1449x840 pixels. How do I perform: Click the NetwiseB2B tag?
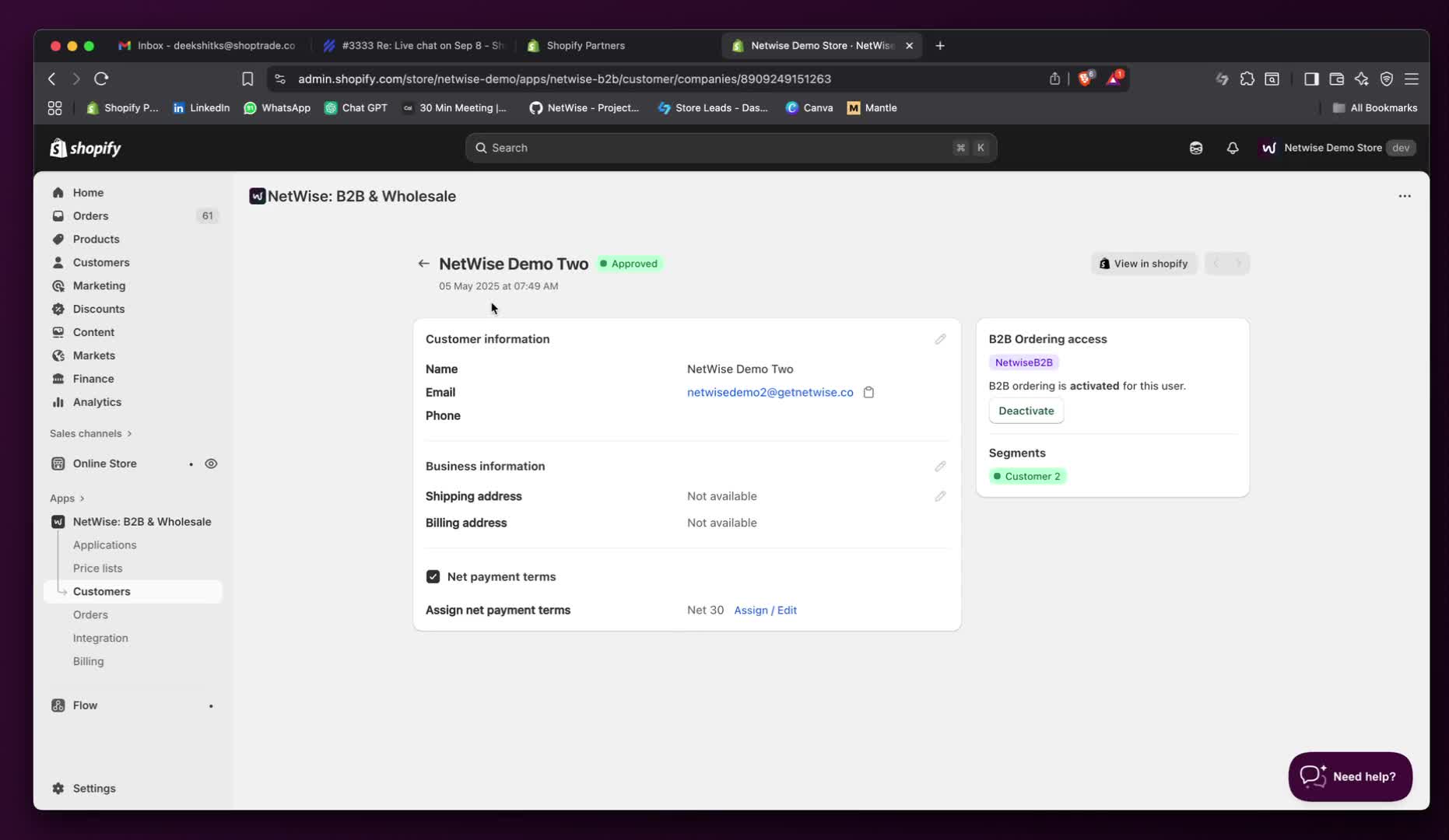tap(1023, 362)
